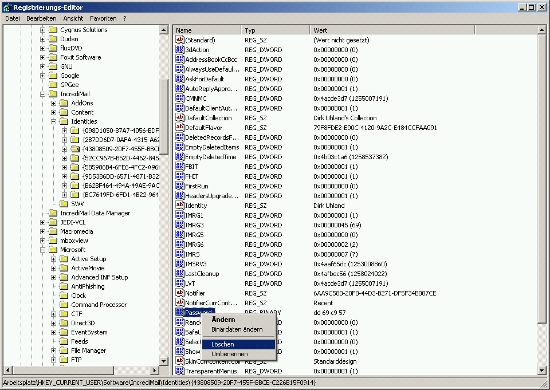This screenshot has width=550, height=390.
Task: Expand the GNU key
Action: [x=42, y=66]
